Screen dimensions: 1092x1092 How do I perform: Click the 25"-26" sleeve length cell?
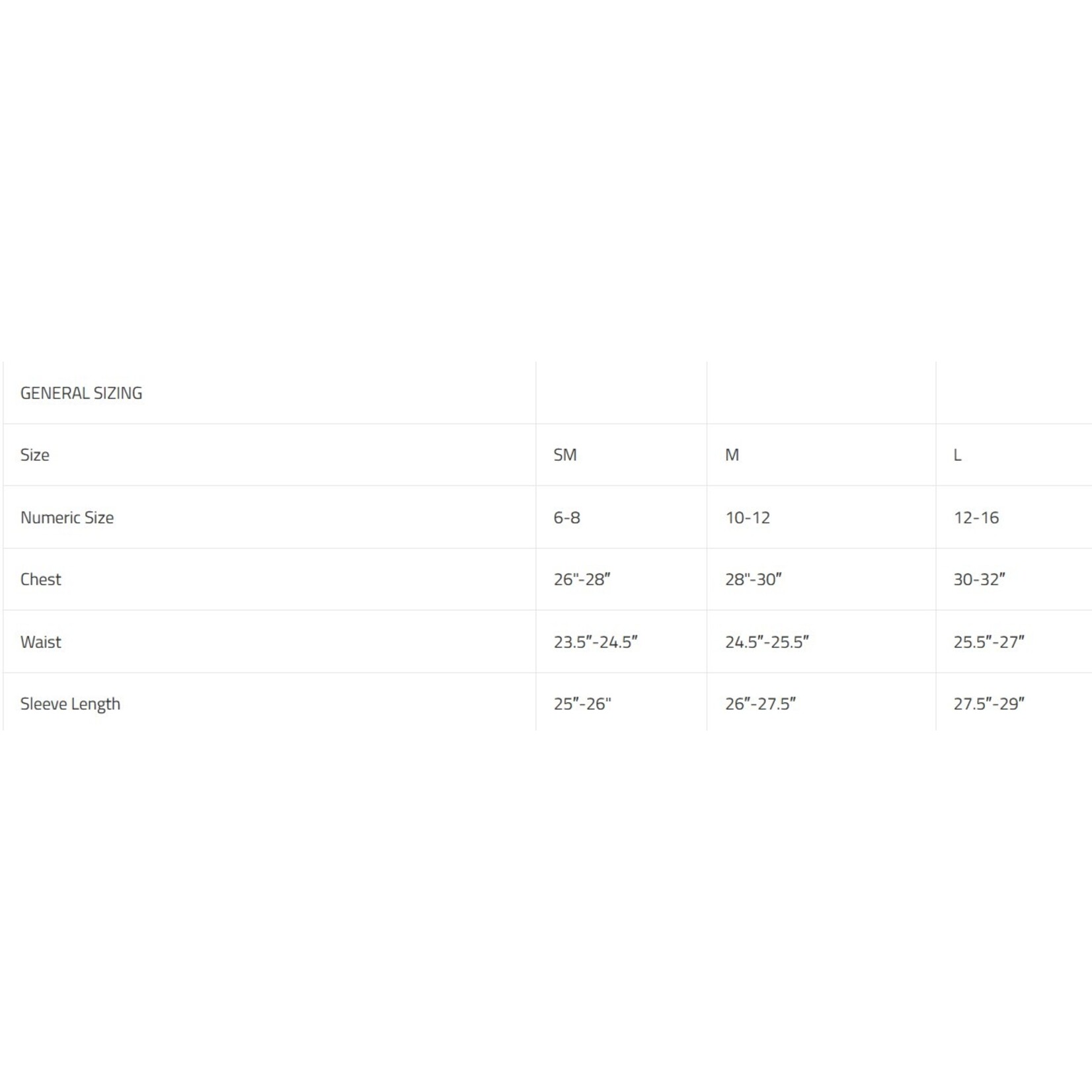pyautogui.click(x=582, y=704)
